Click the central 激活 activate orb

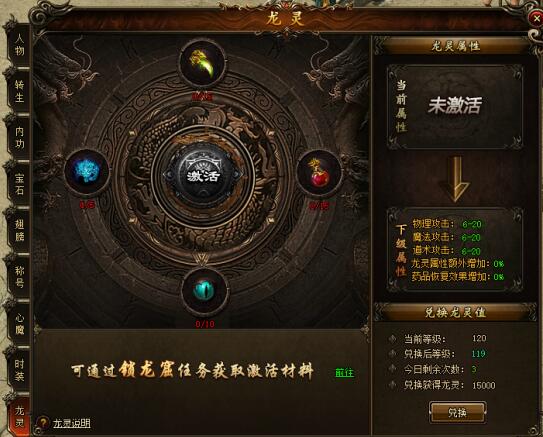click(x=204, y=176)
